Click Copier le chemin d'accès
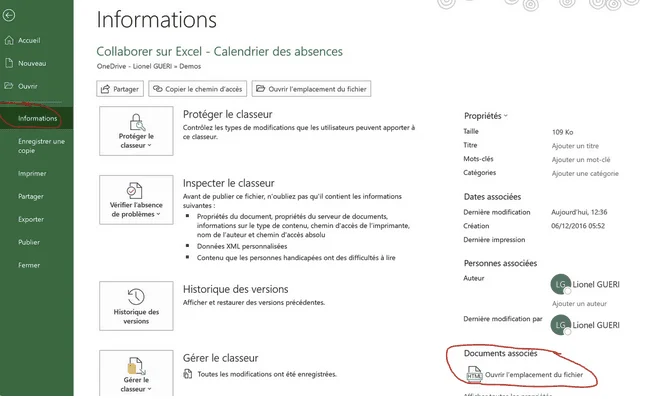 click(x=198, y=89)
